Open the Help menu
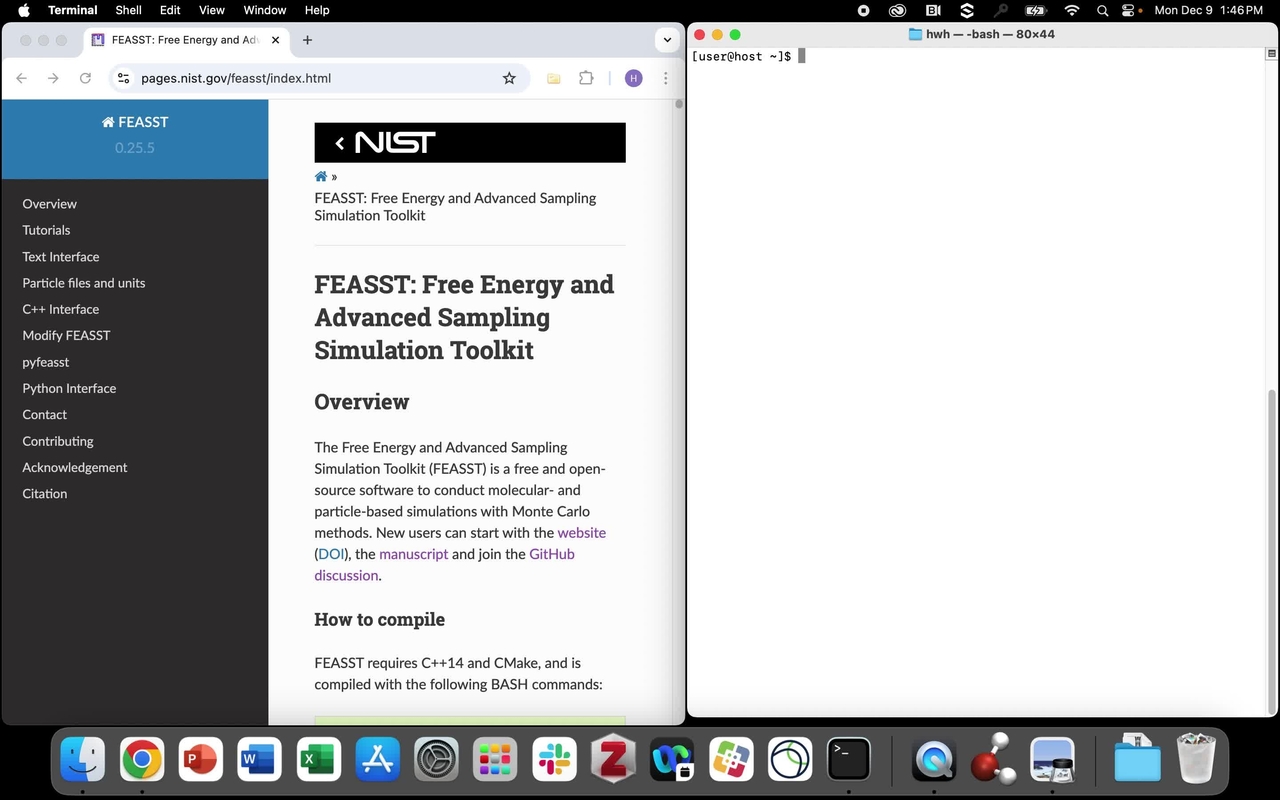The width and height of the screenshot is (1280, 800). 317,10
